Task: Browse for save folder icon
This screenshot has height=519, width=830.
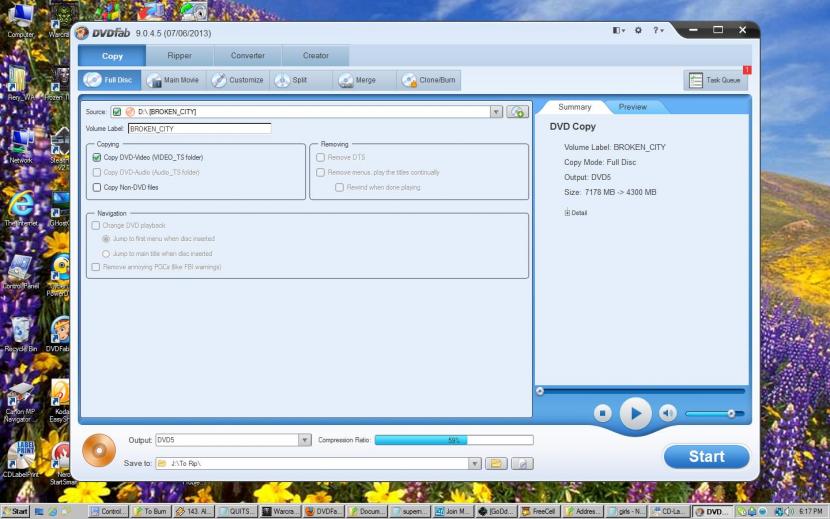Action: (x=496, y=464)
